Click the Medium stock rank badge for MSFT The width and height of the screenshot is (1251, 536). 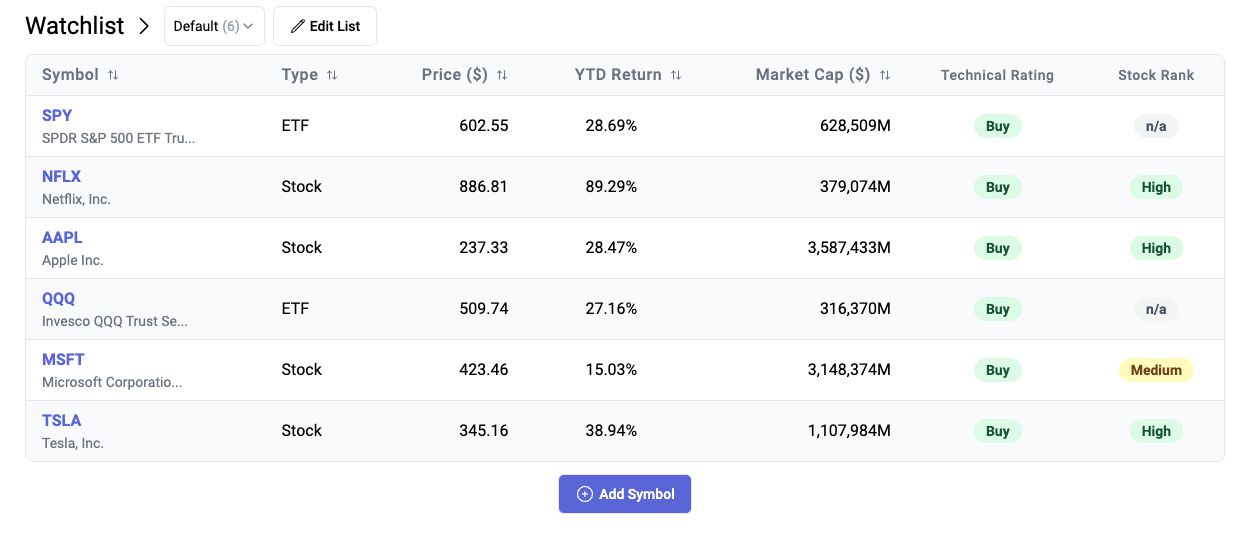click(x=1156, y=370)
